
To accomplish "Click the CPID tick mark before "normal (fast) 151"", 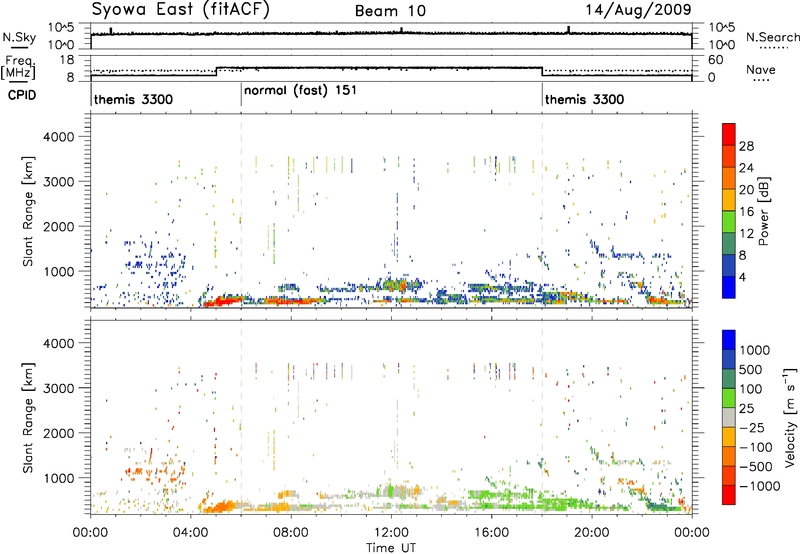I will click(x=241, y=96).
